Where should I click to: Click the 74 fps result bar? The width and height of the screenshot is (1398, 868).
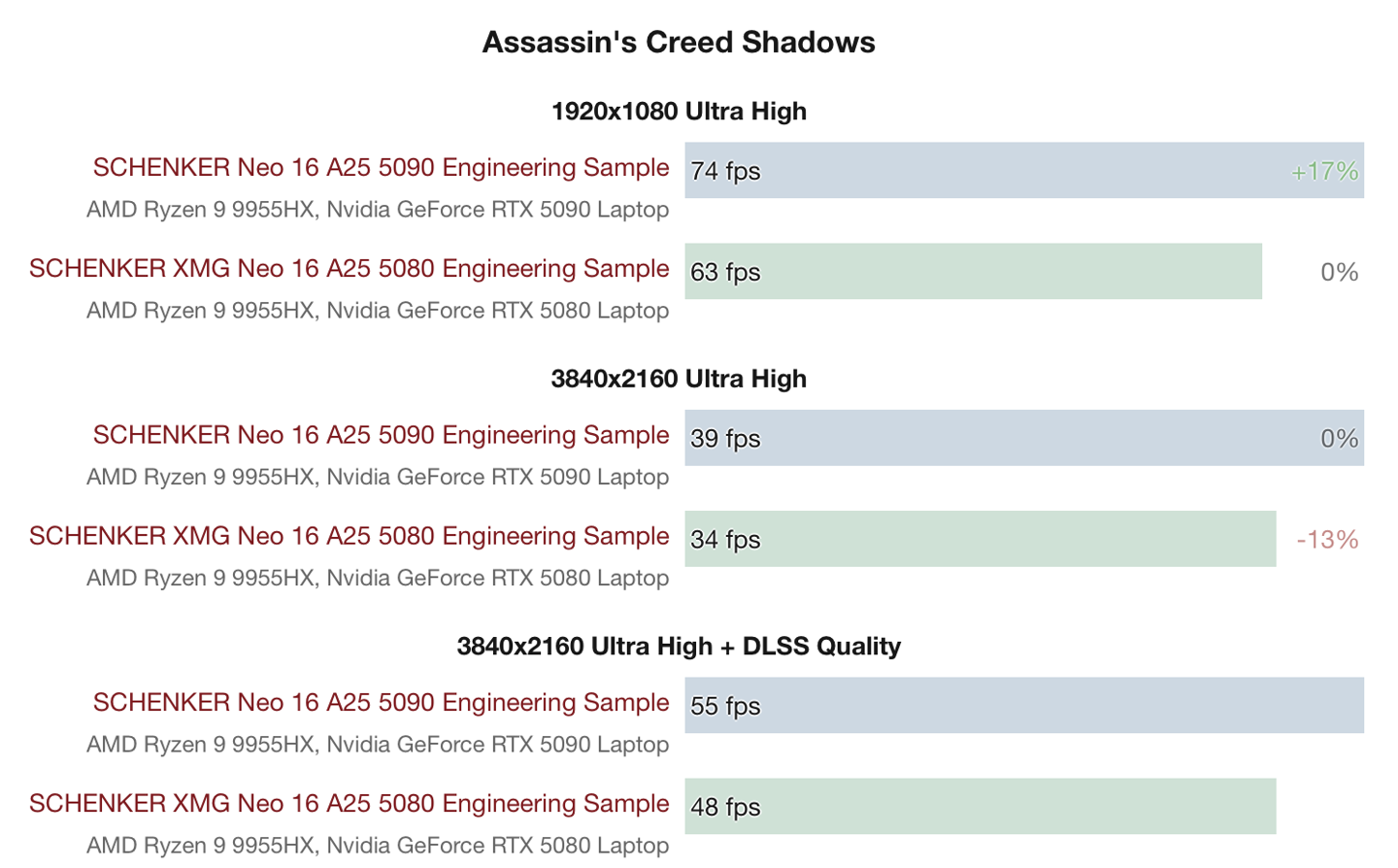pyautogui.click(x=1023, y=171)
